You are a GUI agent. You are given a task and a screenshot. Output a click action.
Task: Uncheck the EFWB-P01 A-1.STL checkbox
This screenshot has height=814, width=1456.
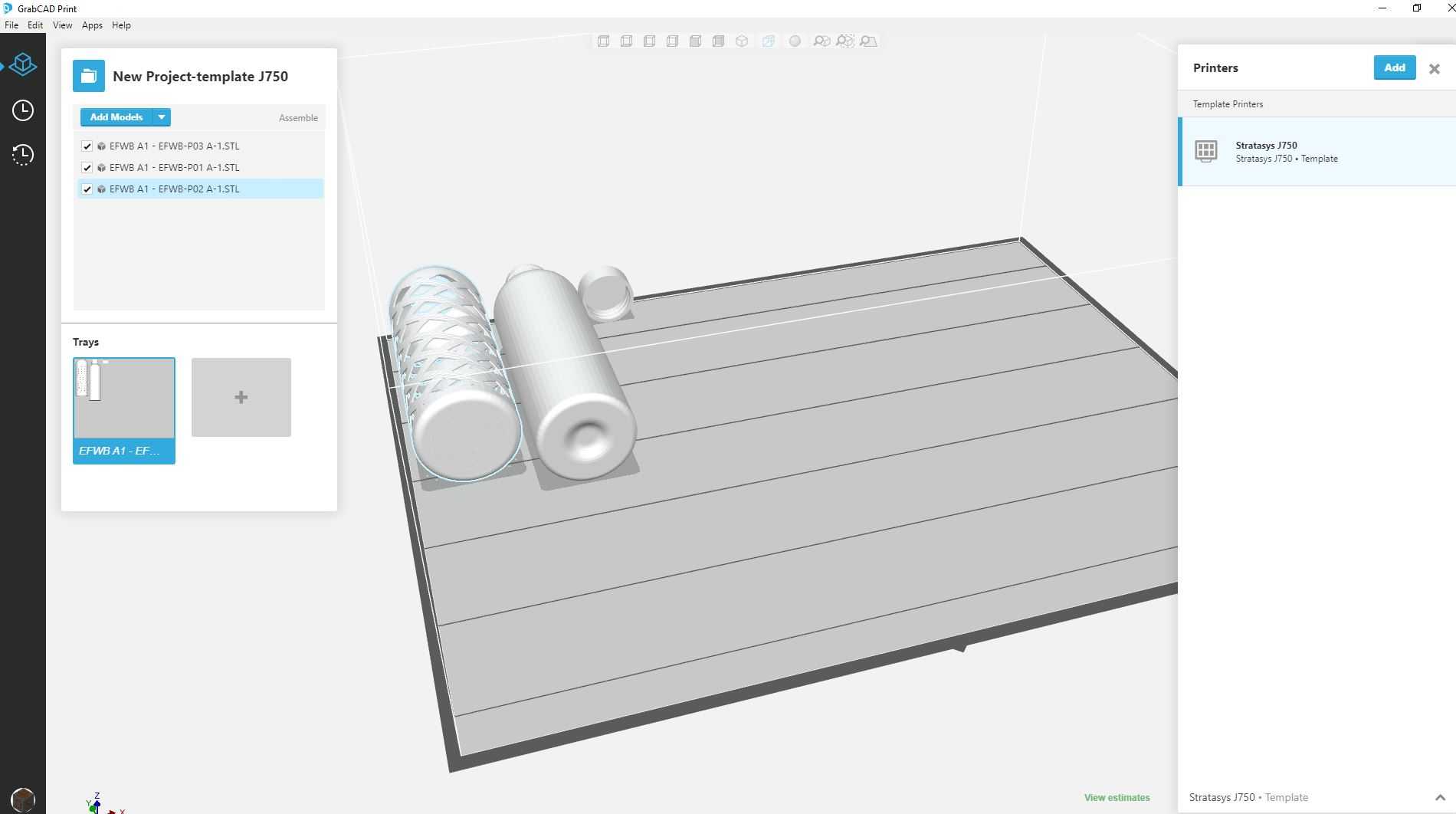[87, 167]
